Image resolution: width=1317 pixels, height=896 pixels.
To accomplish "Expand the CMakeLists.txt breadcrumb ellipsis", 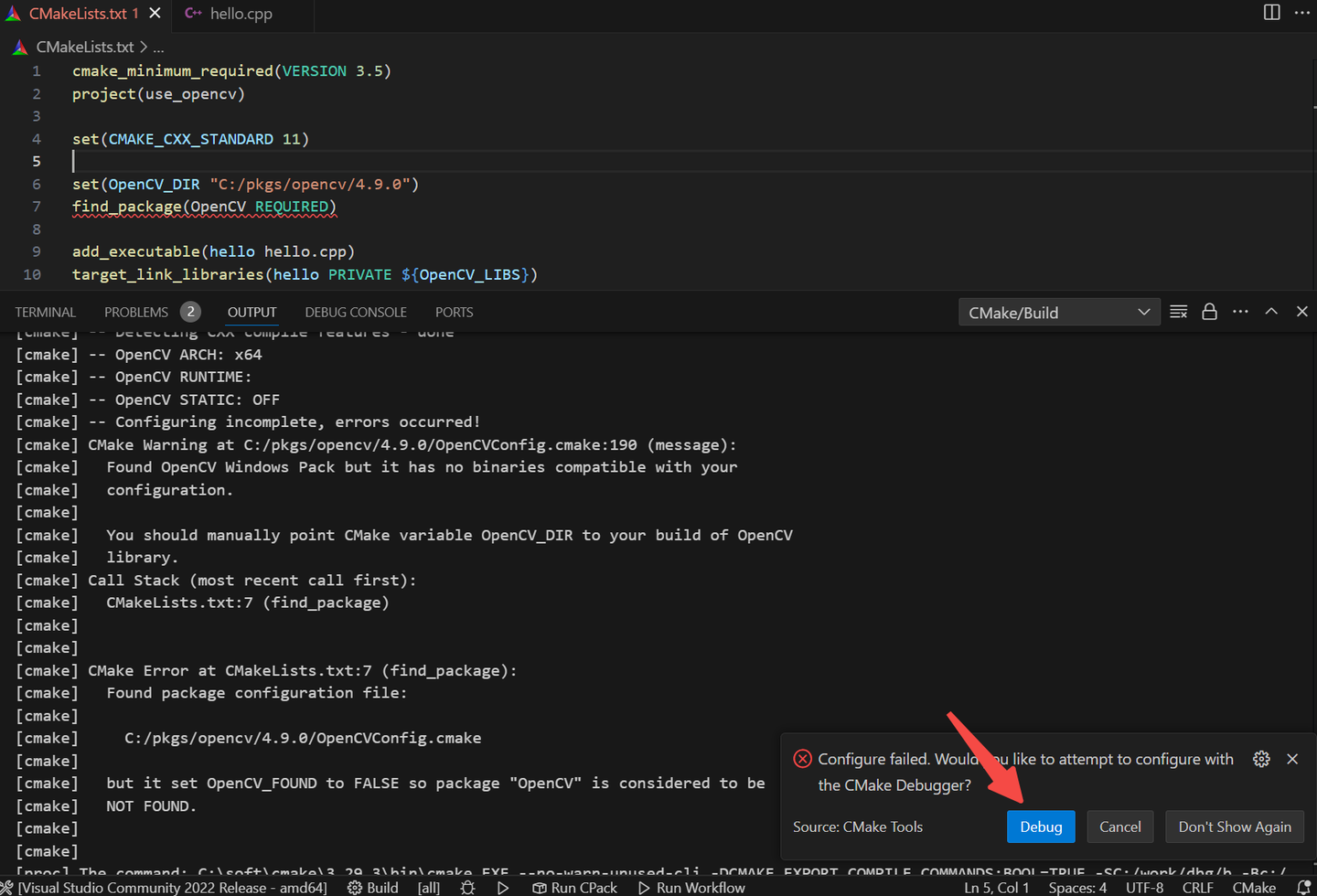I will coord(158,46).
